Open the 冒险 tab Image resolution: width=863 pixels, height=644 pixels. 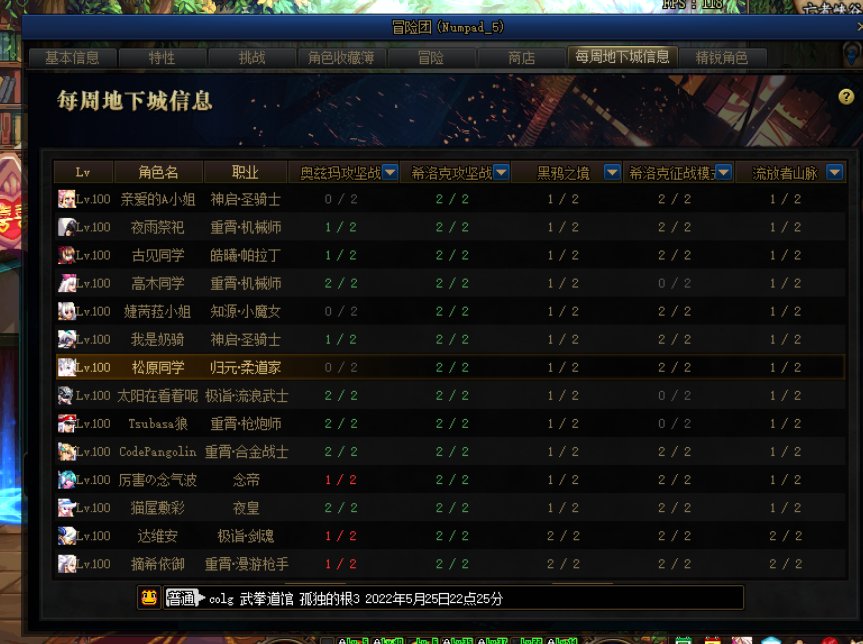point(432,58)
